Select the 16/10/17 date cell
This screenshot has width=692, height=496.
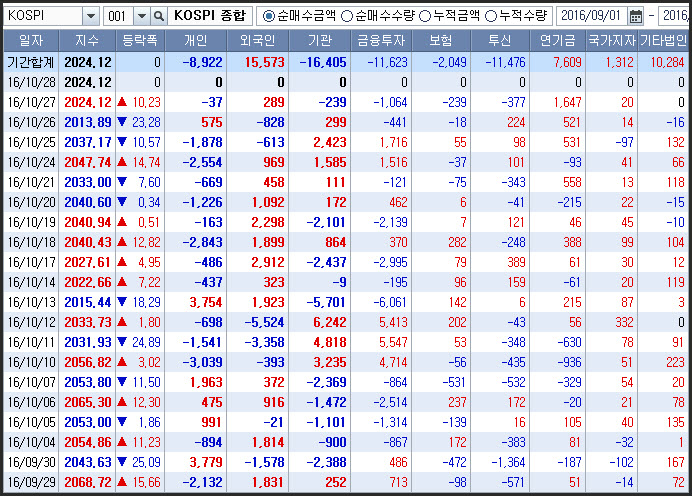point(32,263)
